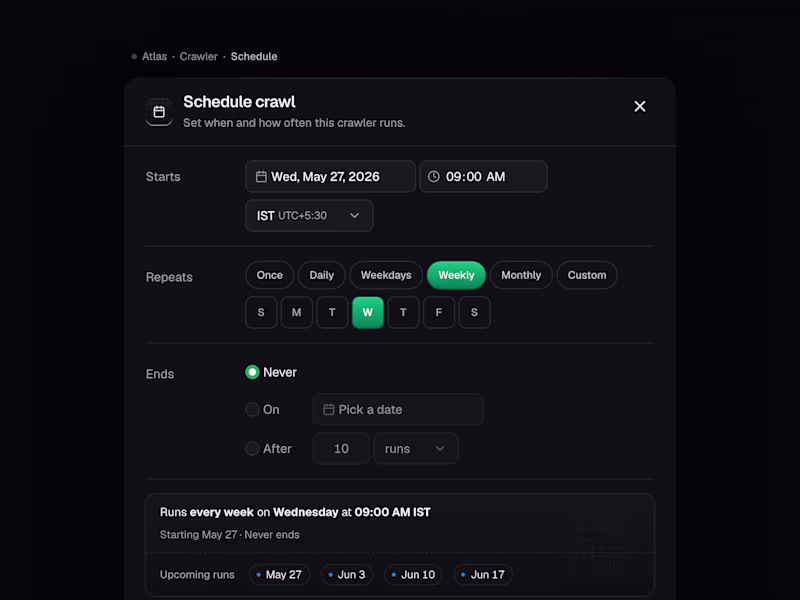Go to Crawler in the breadcrumb

(198, 57)
